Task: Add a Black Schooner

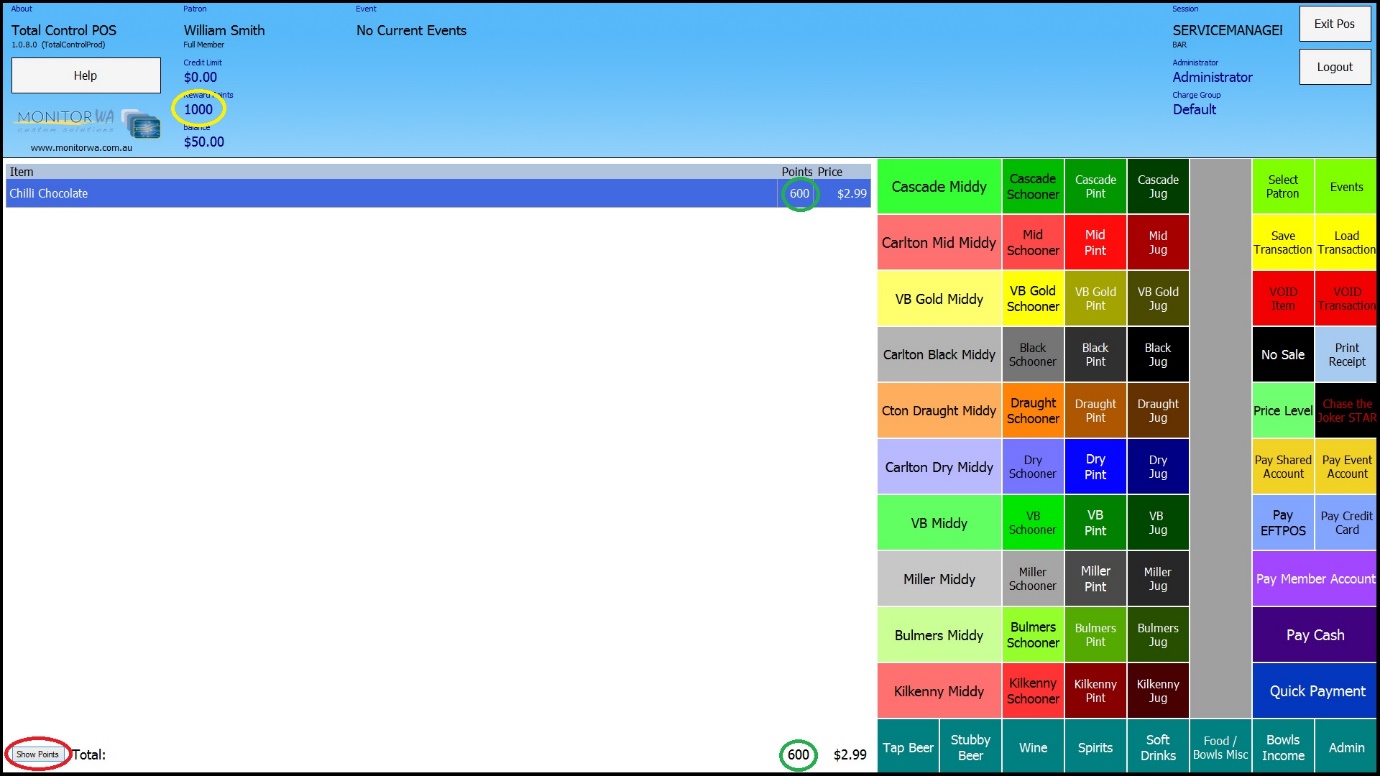Action: tap(1033, 354)
